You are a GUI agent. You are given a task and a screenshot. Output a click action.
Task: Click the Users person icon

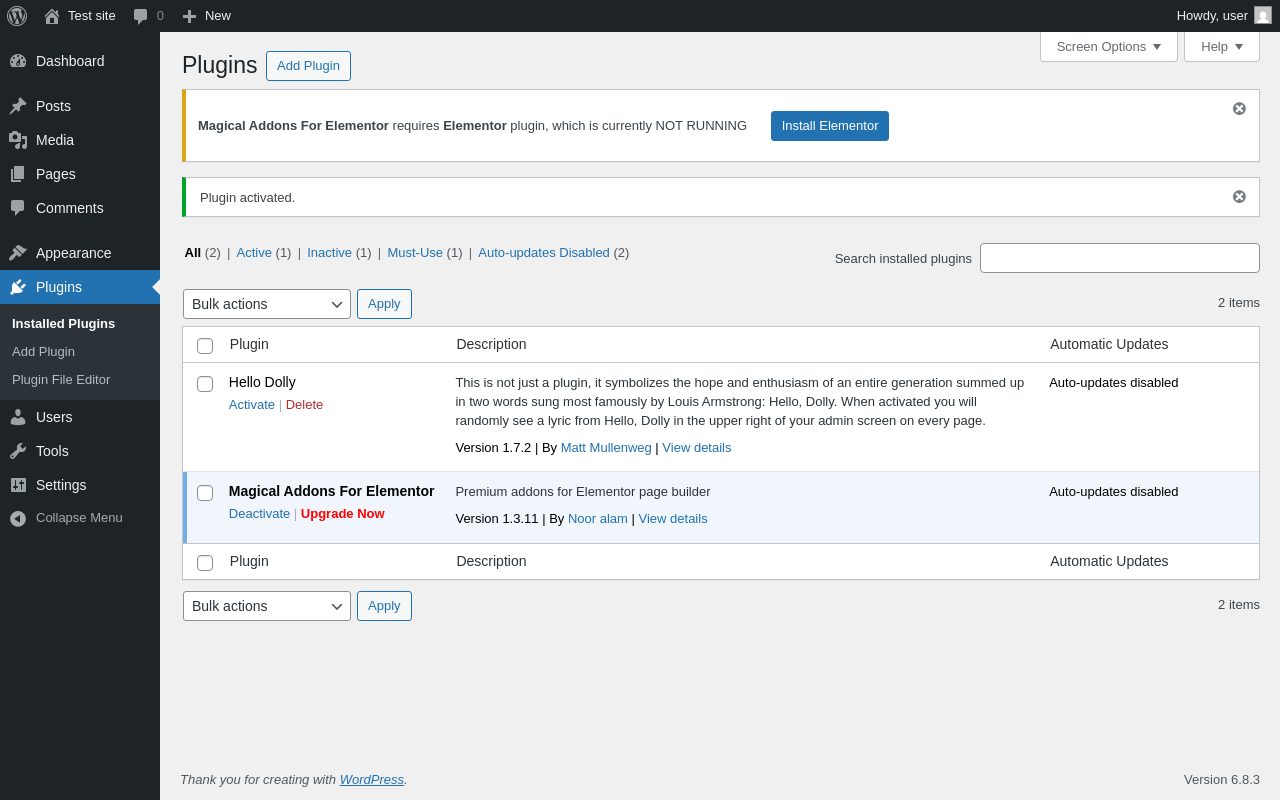click(18, 417)
